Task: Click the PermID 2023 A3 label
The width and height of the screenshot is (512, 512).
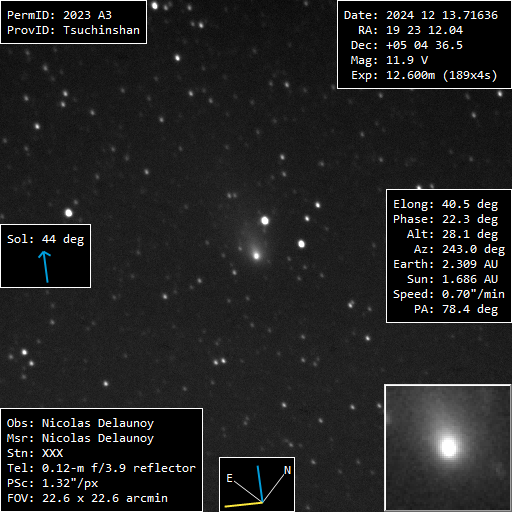Action: (x=59, y=15)
